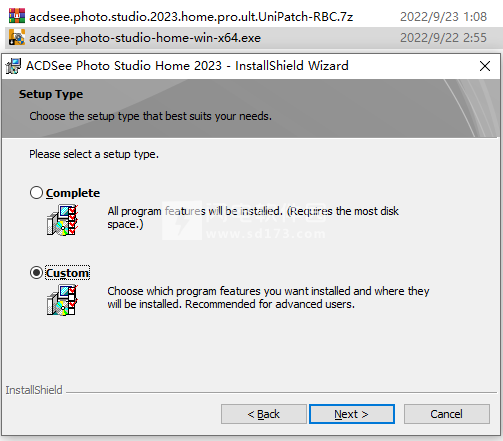The width and height of the screenshot is (503, 441).
Task: Select the acdsee UniPatch-RBC.7z file name
Action: point(191,17)
